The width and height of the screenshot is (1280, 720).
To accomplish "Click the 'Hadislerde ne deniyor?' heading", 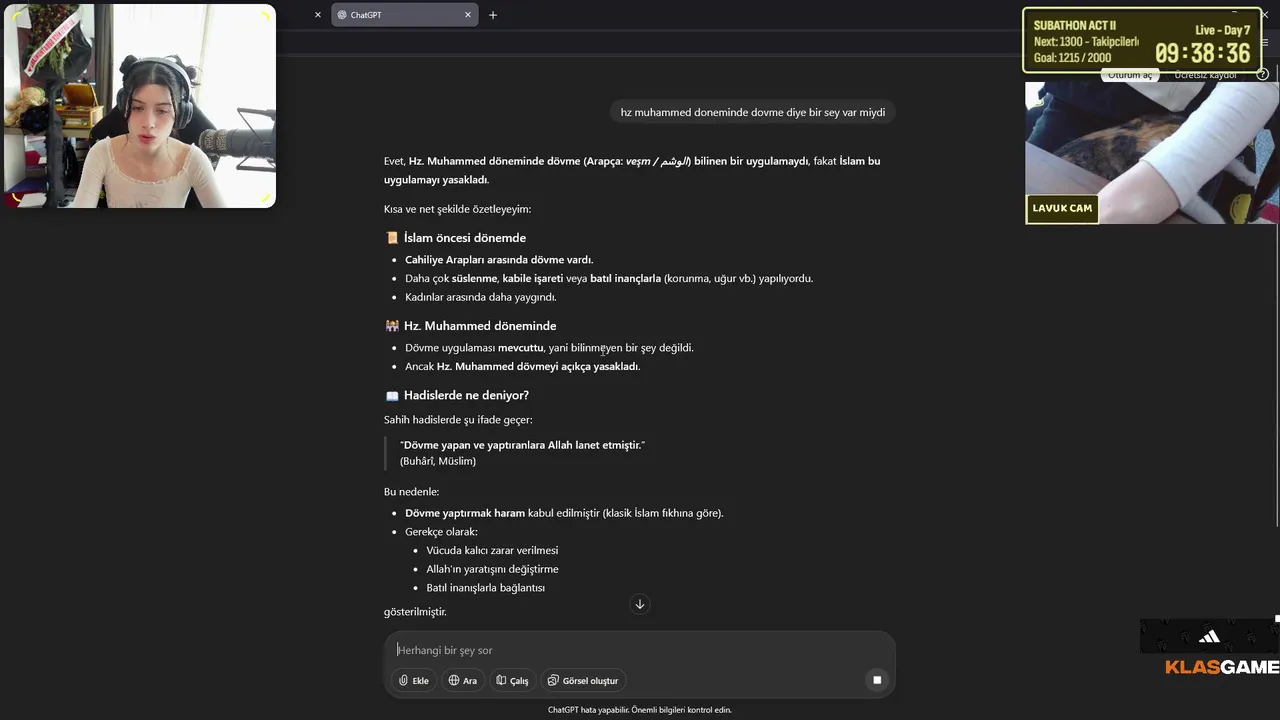I will (x=466, y=395).
